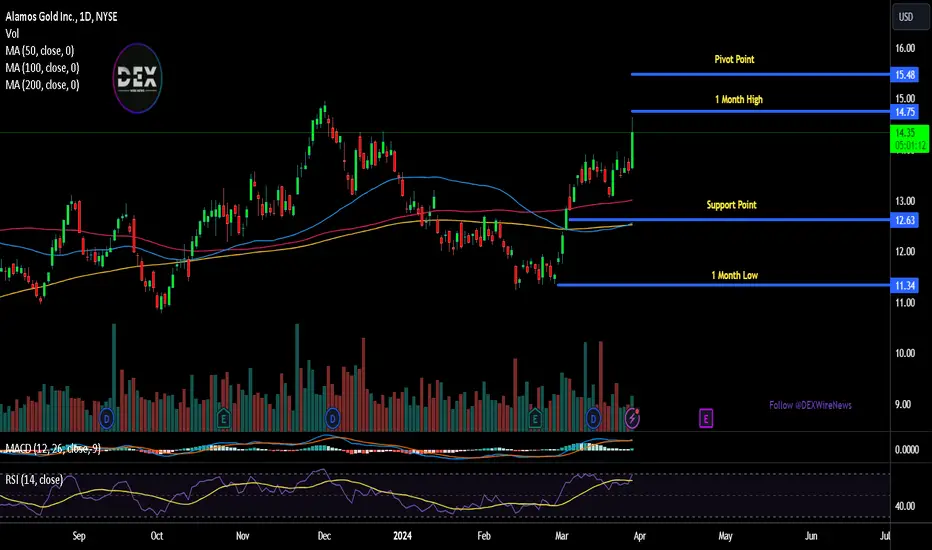
Task: Click the earnings marker in late February
Action: pos(534,419)
